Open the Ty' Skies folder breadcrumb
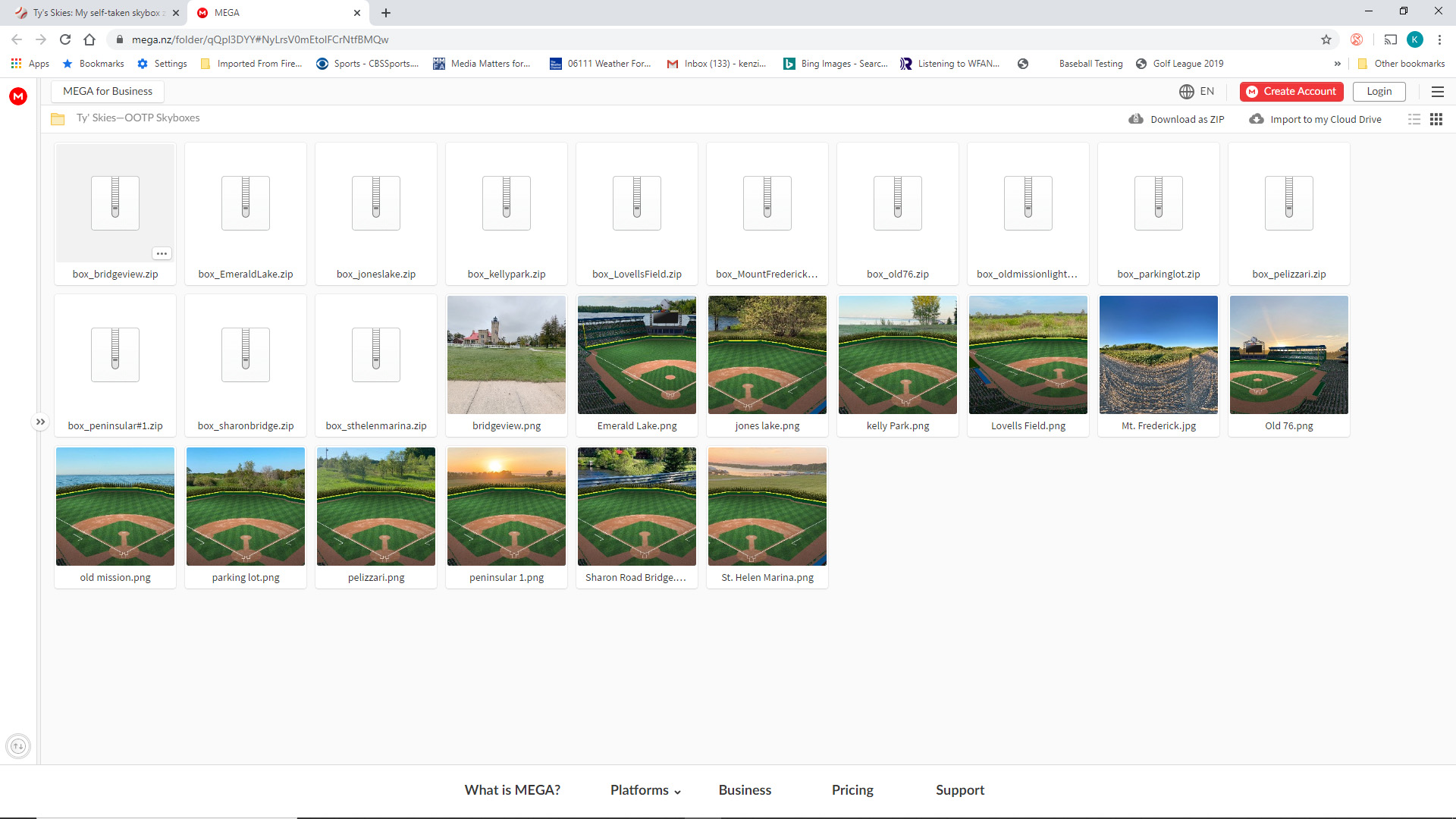This screenshot has width=1456, height=819. (138, 118)
